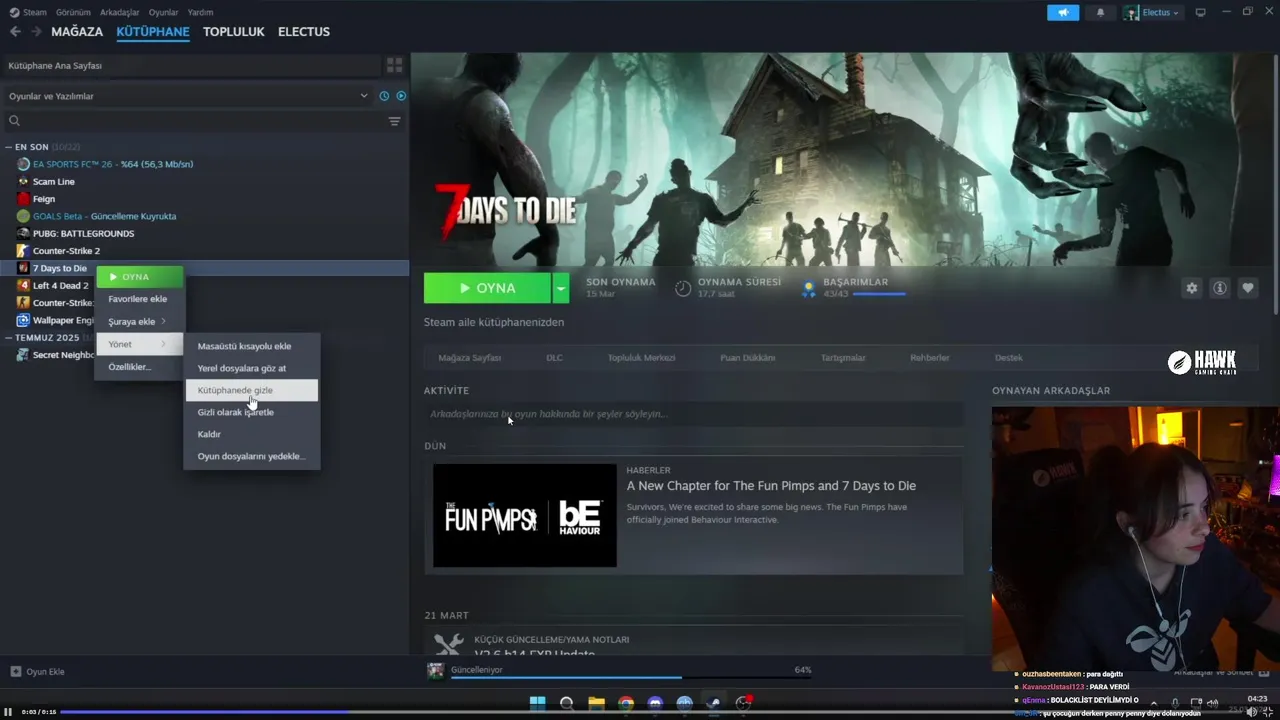Open advanced filter options icon in search bar
1280x720 pixels.
(x=394, y=121)
